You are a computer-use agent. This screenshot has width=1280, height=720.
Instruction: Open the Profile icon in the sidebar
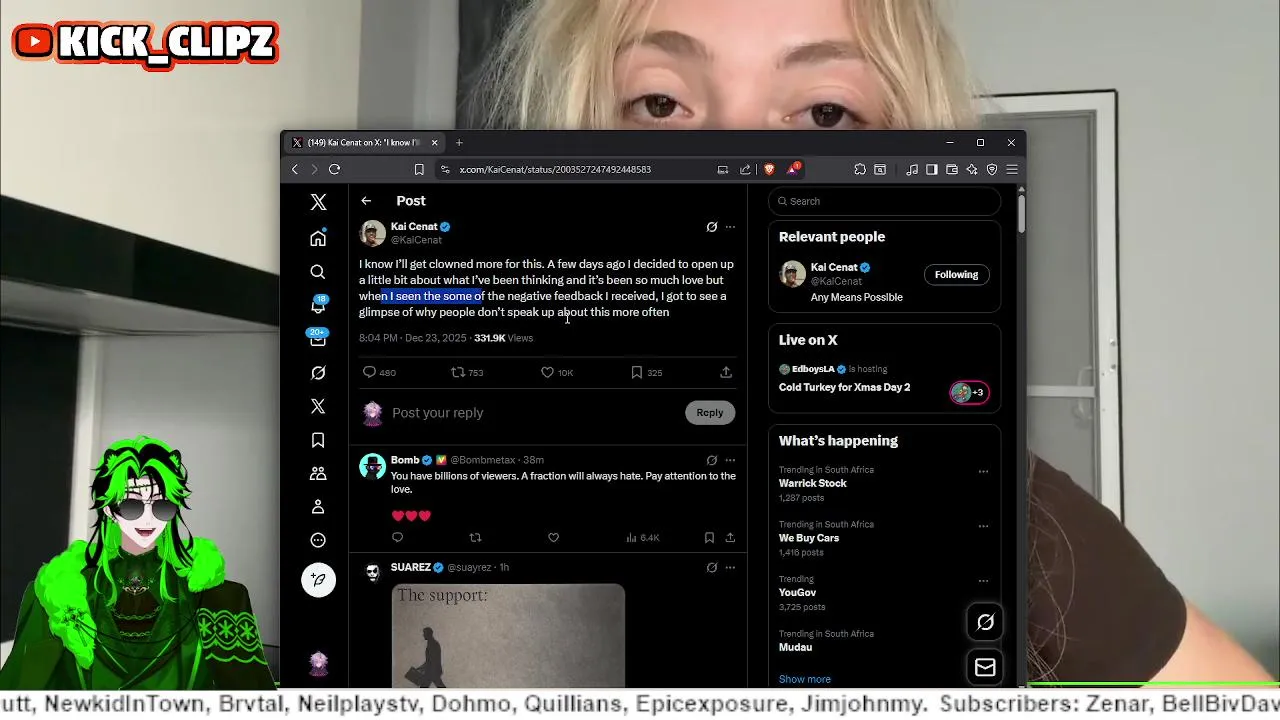(x=318, y=507)
